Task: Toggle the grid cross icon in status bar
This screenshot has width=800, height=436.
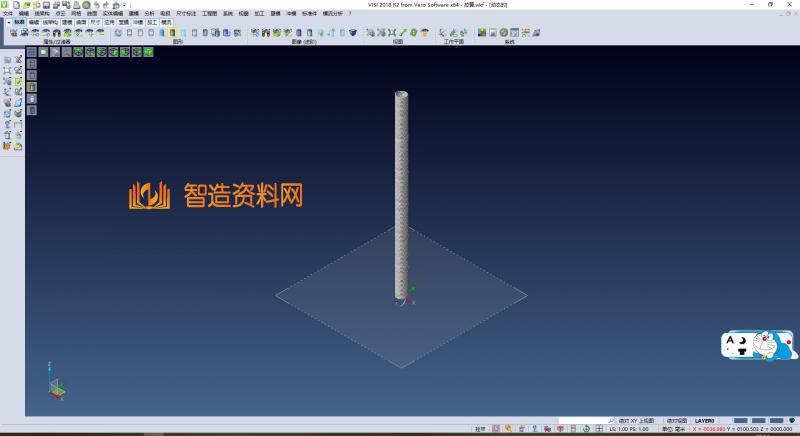Action: pos(599,429)
